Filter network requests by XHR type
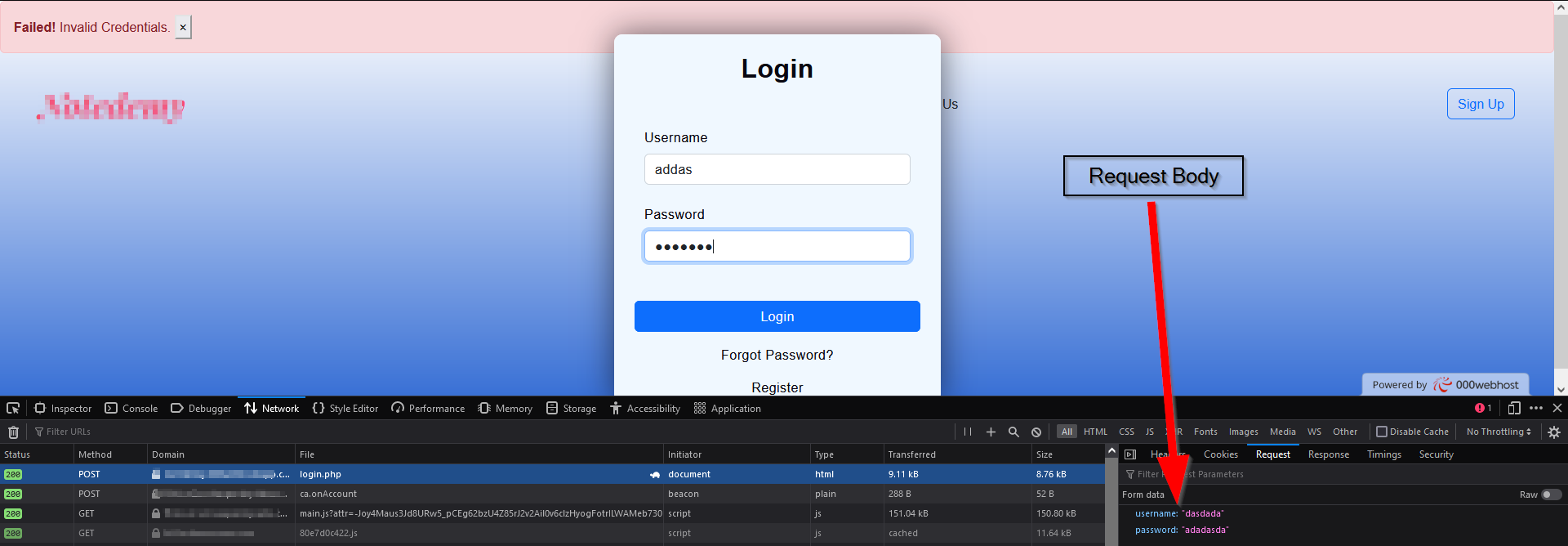The height and width of the screenshot is (546, 1568). 1175,432
